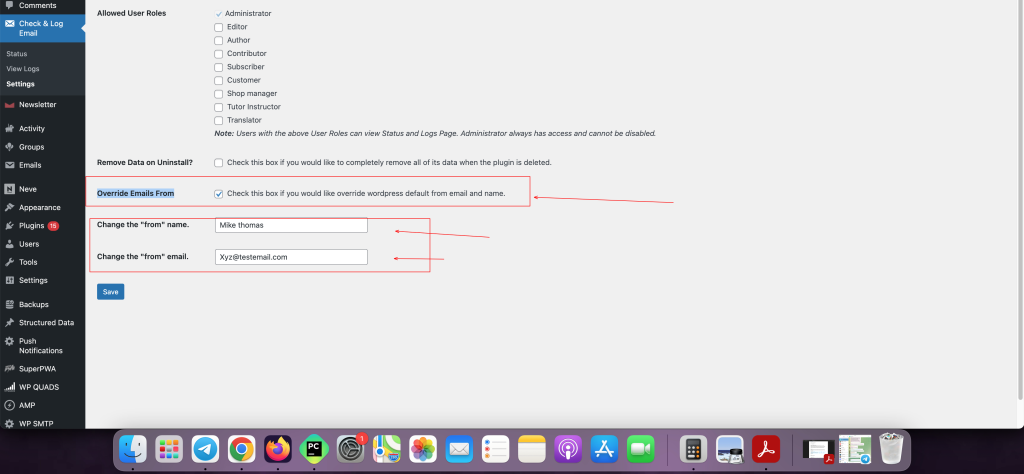Screen dimensions: 1024x474
Task: Click the "from" name field with Mike thomas
Action: (291, 225)
